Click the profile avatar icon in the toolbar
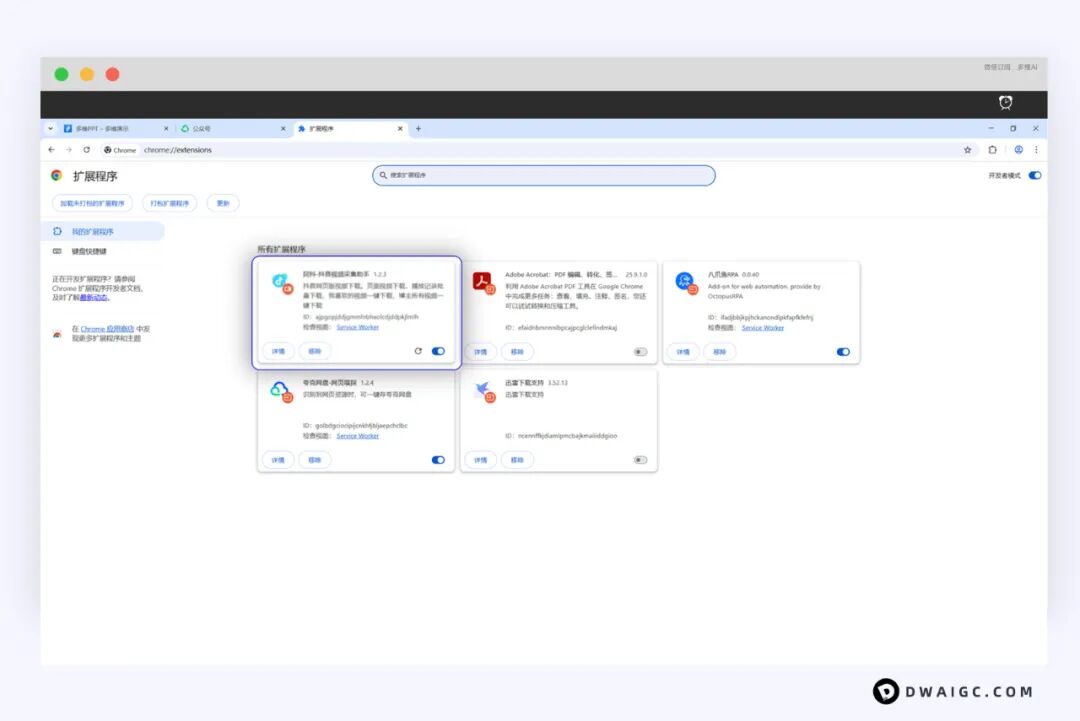This screenshot has width=1080, height=721. 1018,150
